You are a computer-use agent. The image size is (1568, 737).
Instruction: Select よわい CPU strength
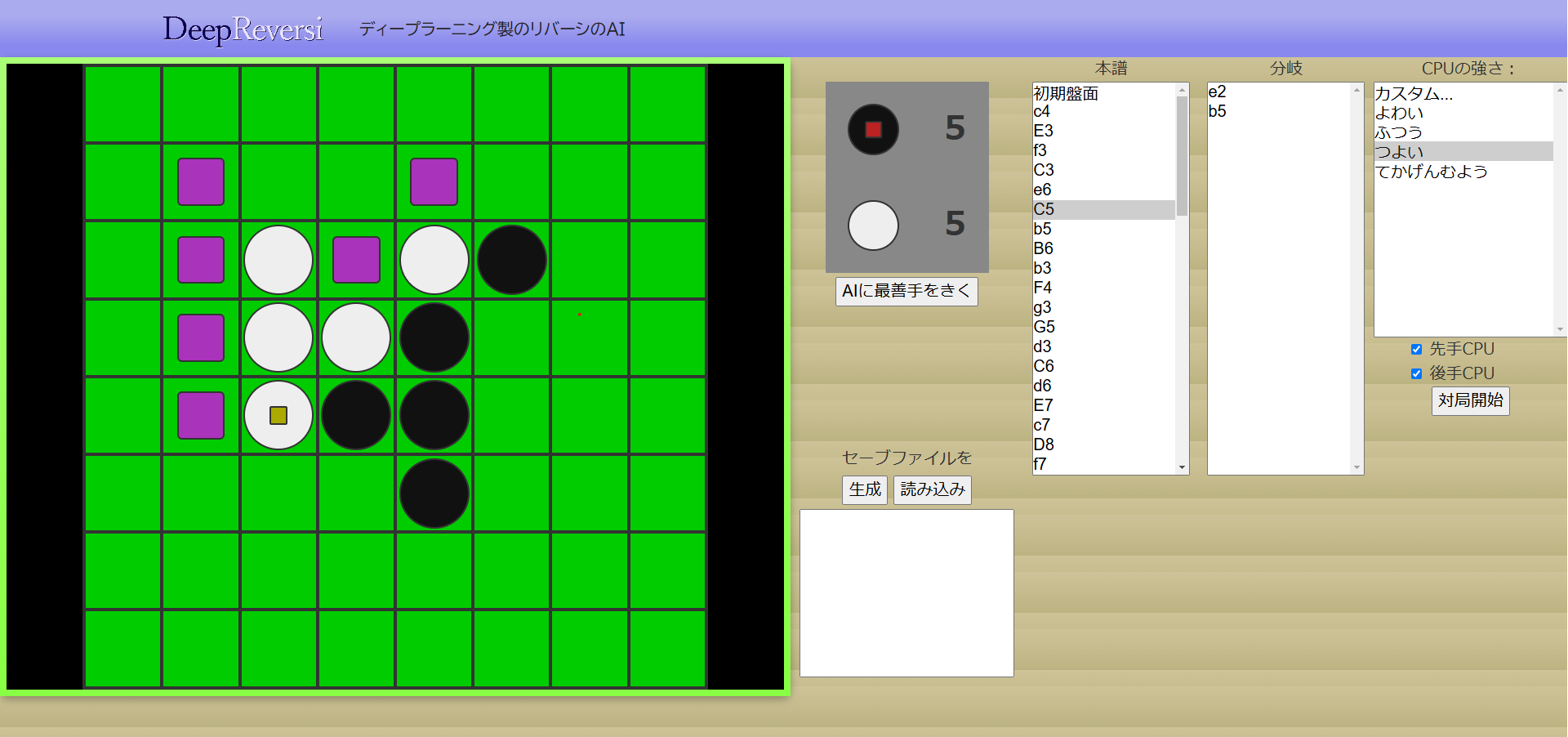[x=1463, y=113]
